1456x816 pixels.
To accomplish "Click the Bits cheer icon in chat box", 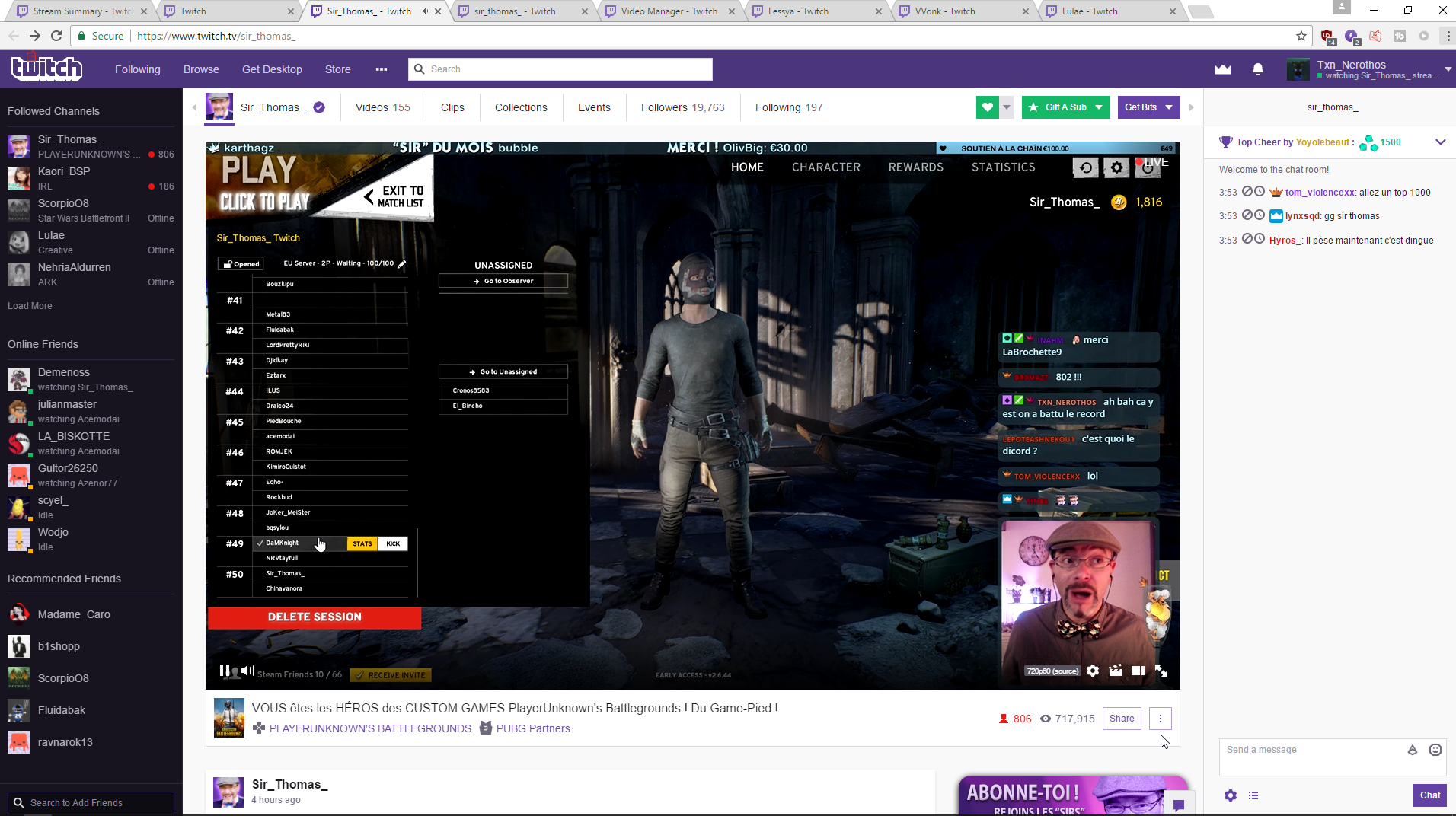I will [x=1413, y=750].
